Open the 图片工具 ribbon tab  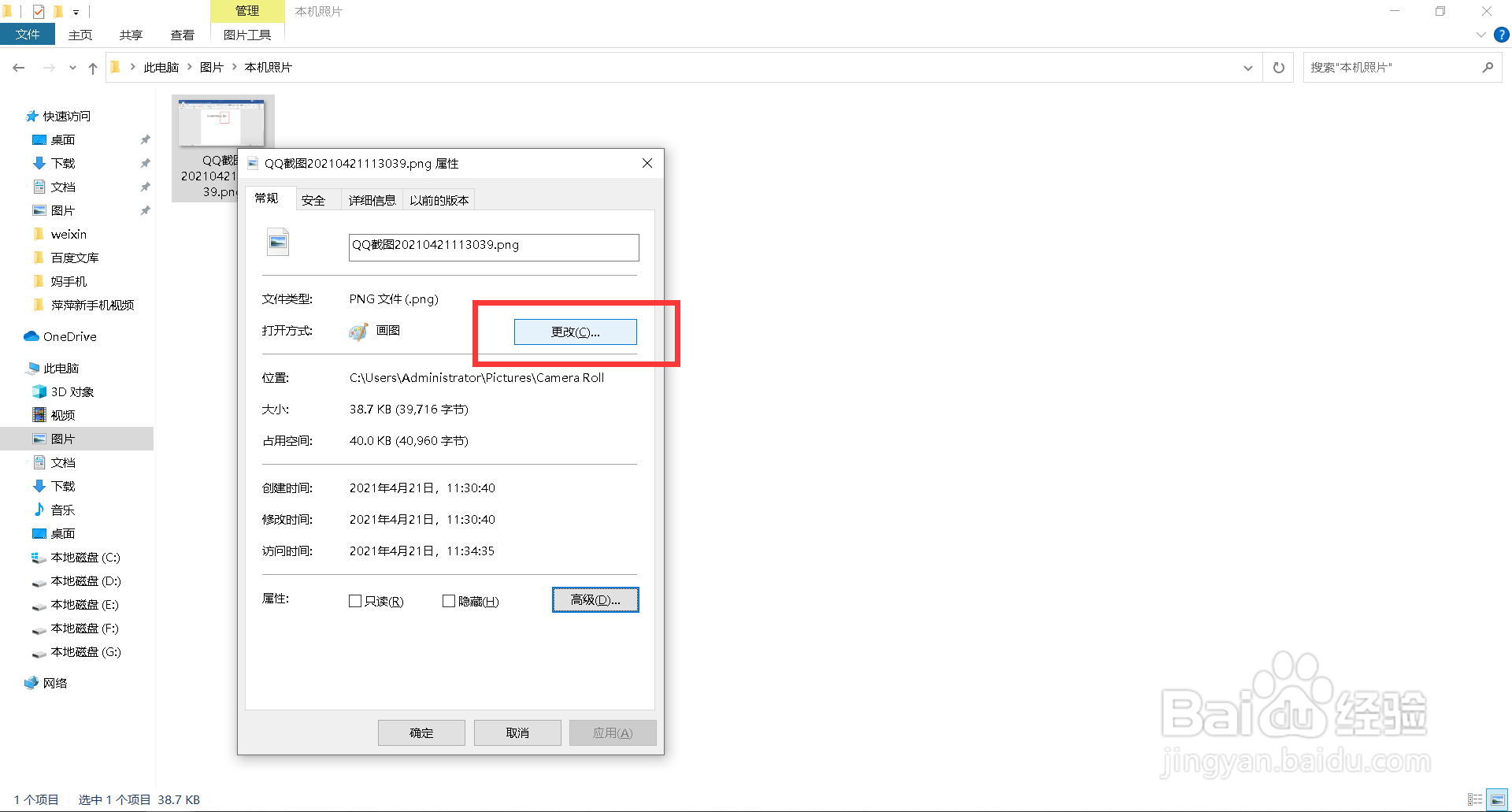point(247,35)
